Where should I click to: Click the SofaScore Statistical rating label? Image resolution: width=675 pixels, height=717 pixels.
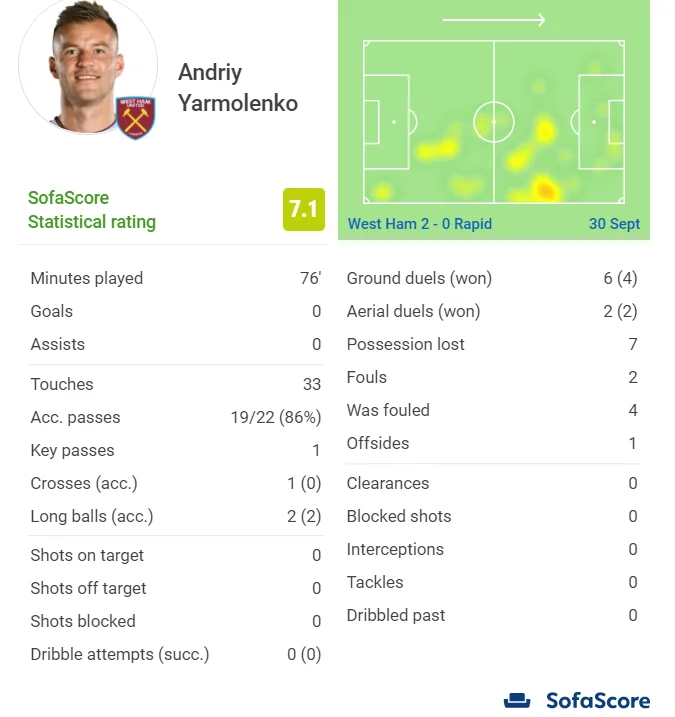[92, 210]
